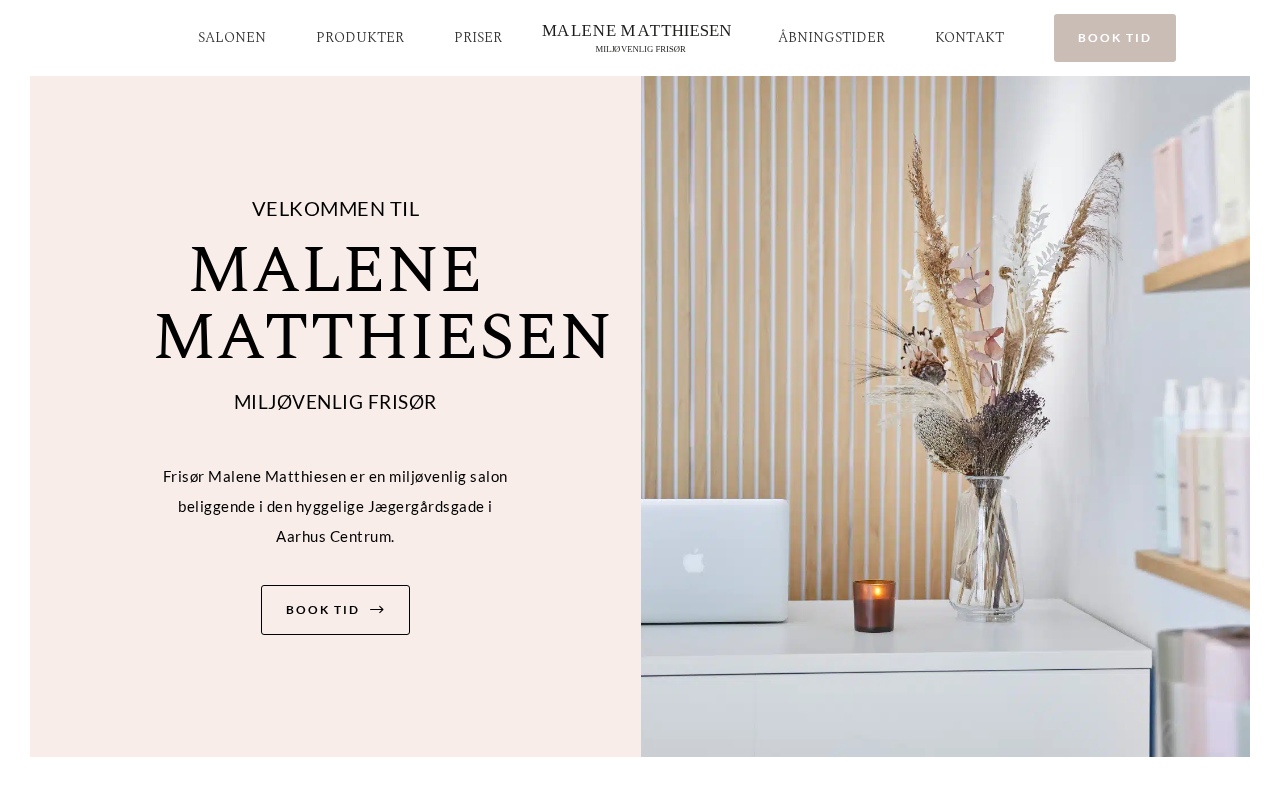Select Priser in the navigation bar

tap(478, 38)
